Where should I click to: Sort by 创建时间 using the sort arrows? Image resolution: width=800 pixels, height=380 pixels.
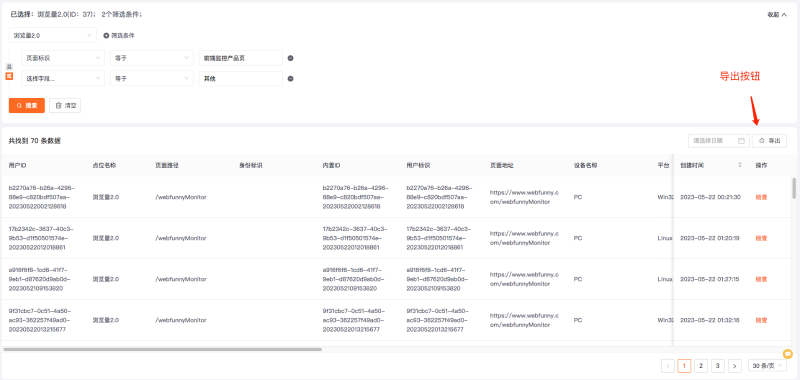[x=740, y=165]
